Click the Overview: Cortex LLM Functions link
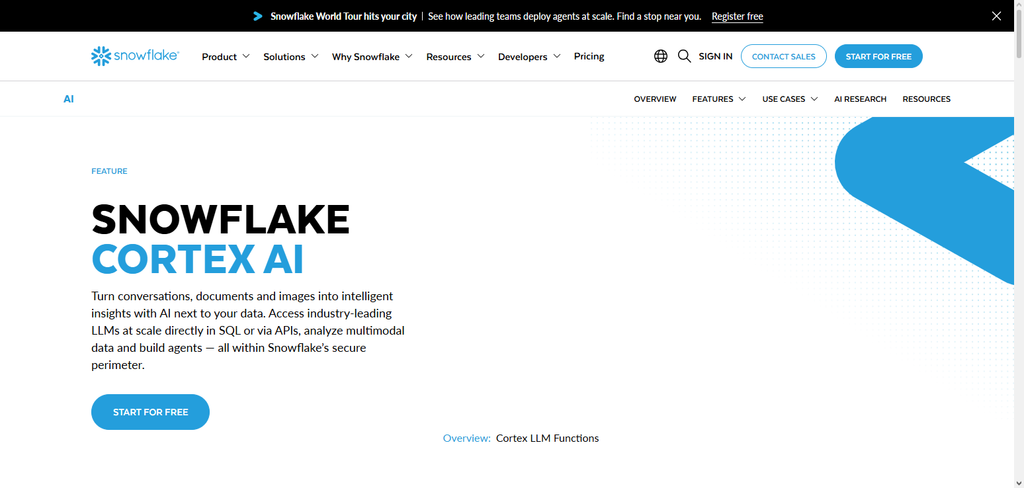The image size is (1024, 488). tap(520, 438)
